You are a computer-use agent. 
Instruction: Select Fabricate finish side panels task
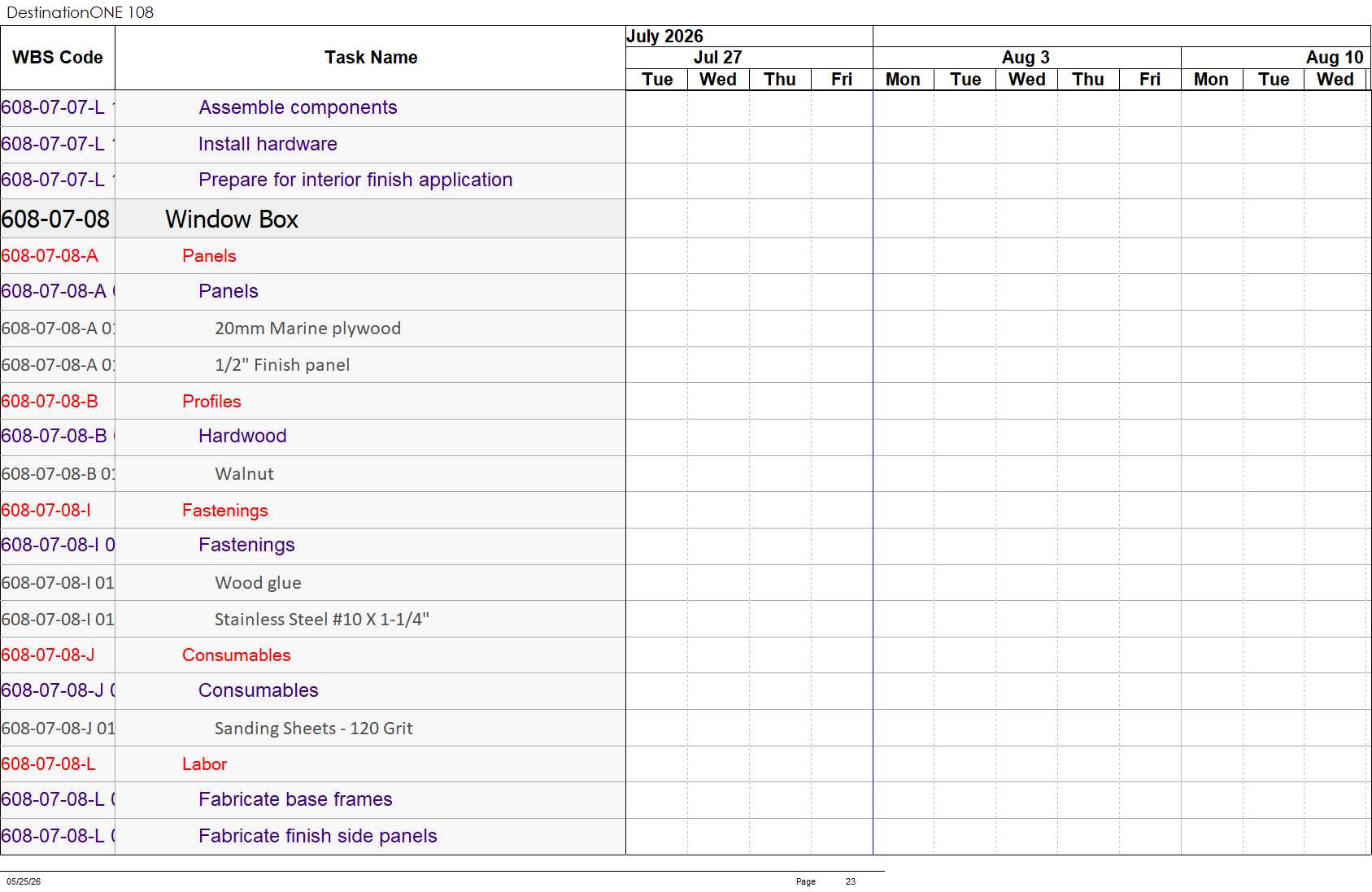[x=318, y=836]
